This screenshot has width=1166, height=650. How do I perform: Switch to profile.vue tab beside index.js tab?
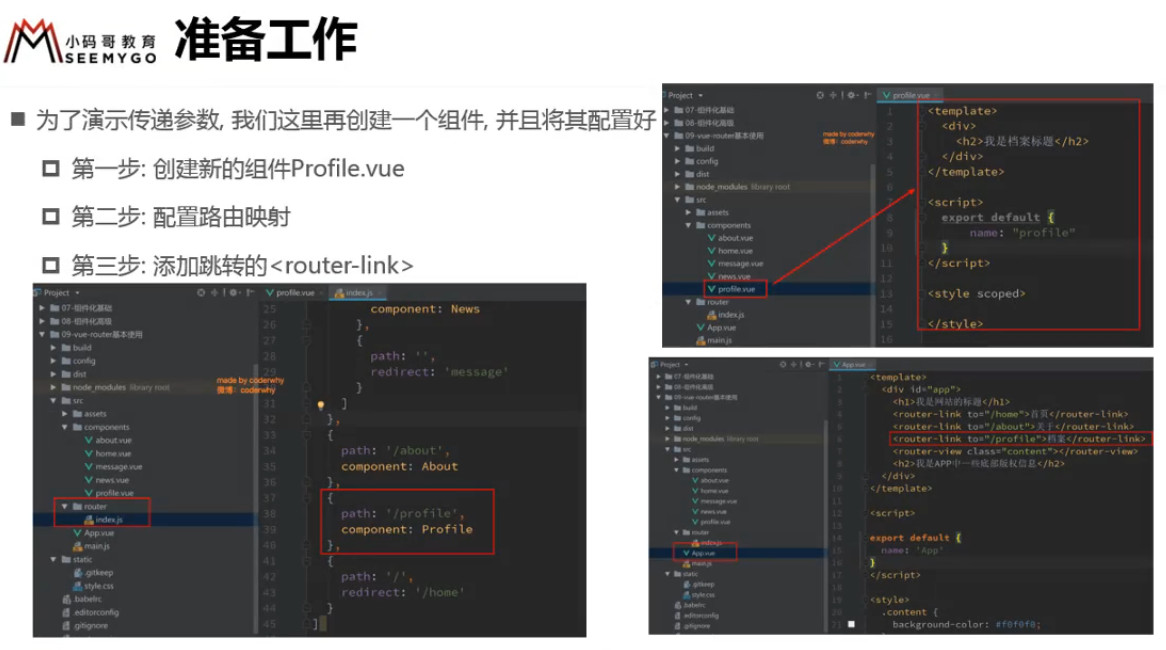point(290,293)
